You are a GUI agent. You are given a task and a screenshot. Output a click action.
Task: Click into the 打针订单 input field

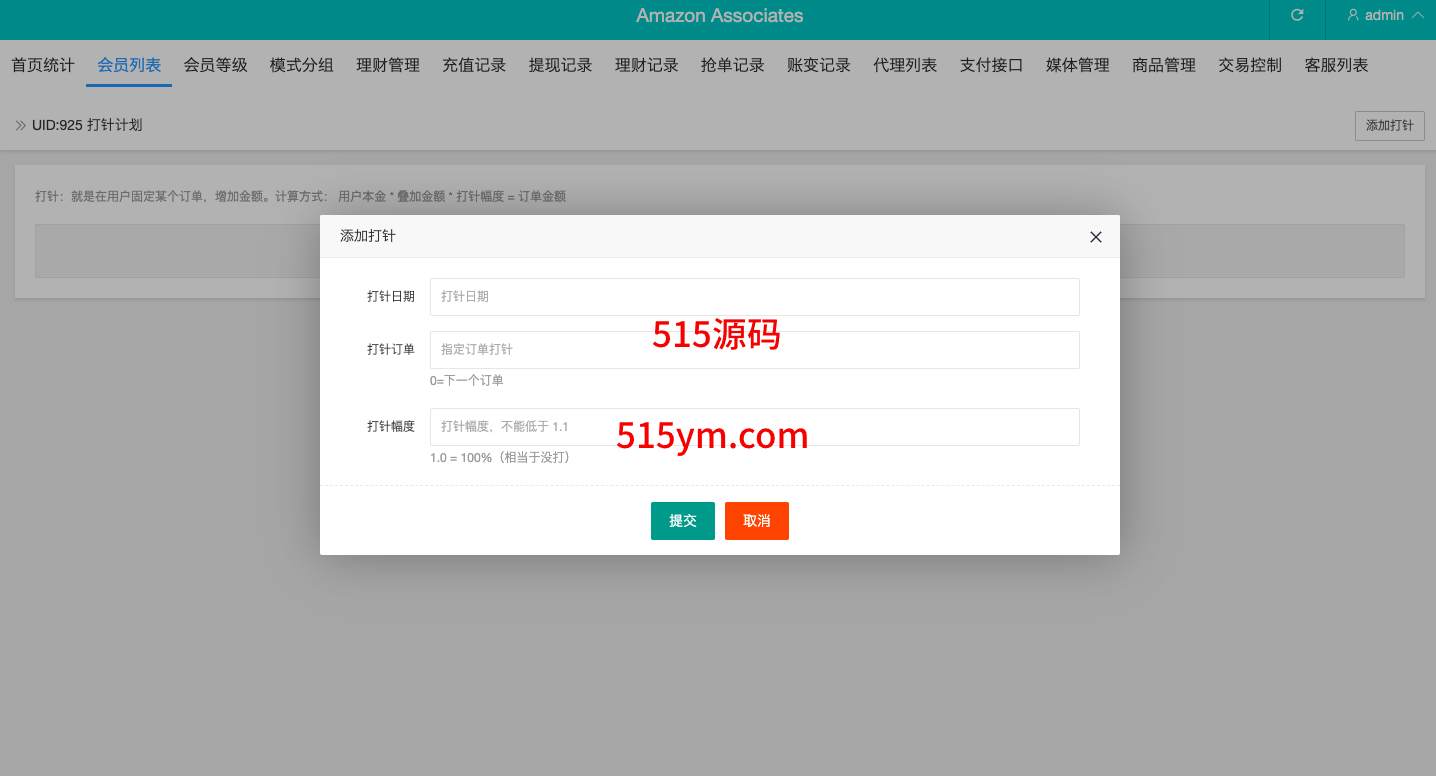(754, 350)
